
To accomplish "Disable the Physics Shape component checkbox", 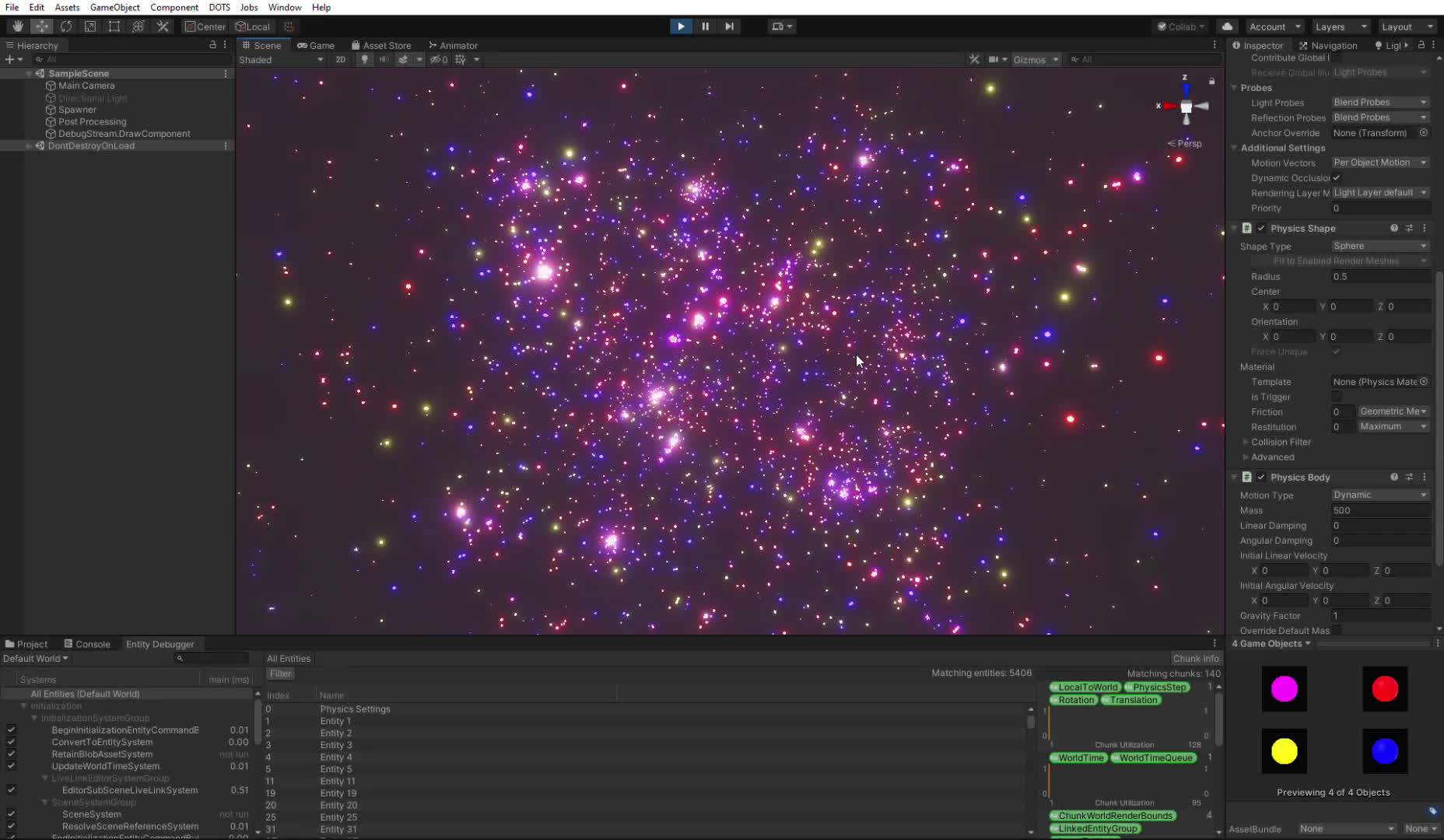I will [1261, 229].
